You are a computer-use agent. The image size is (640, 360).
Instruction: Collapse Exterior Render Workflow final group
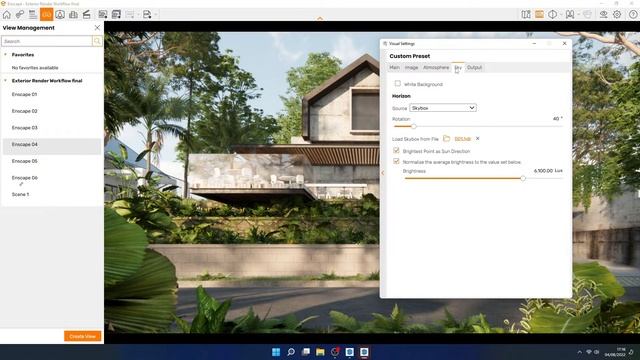click(5, 81)
